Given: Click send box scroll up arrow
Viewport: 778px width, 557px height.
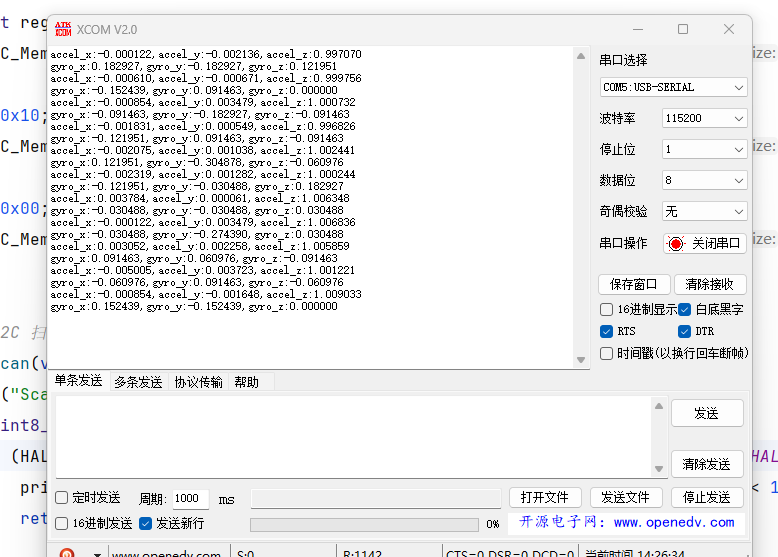Looking at the screenshot, I should tap(659, 406).
